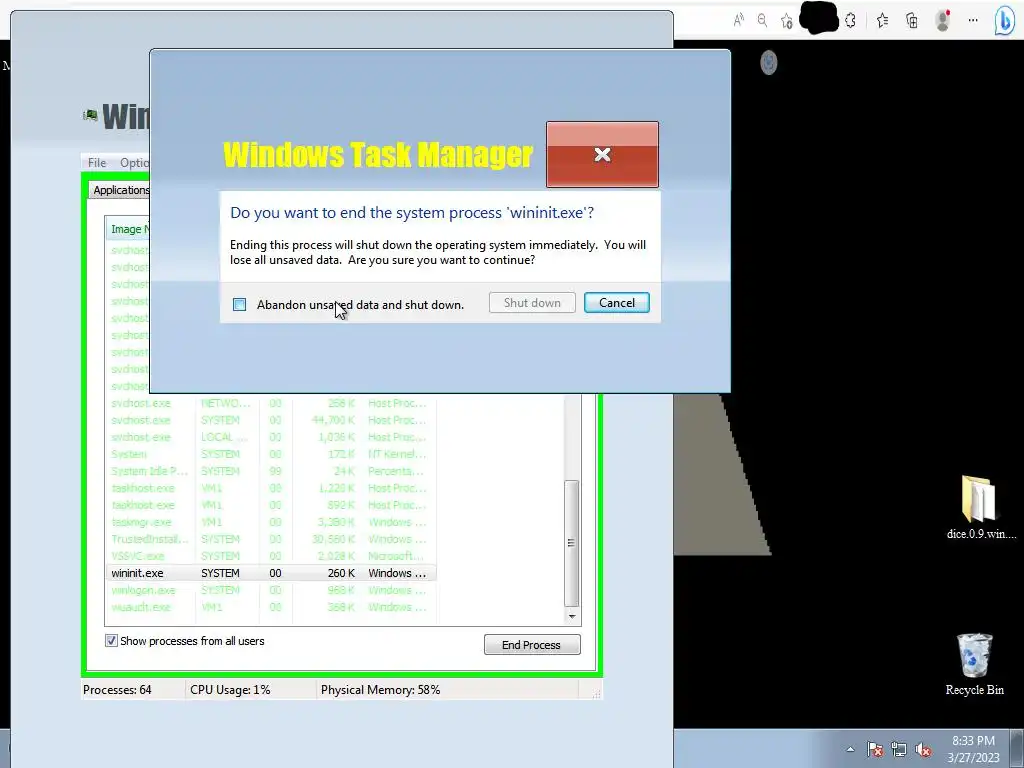Click the CPU Usage: 1% status entry
The image size is (1024, 768).
coord(230,690)
